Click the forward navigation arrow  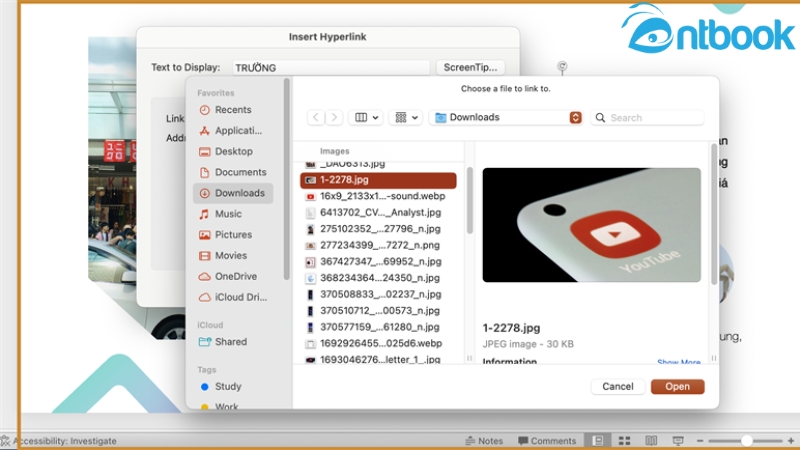(x=334, y=117)
